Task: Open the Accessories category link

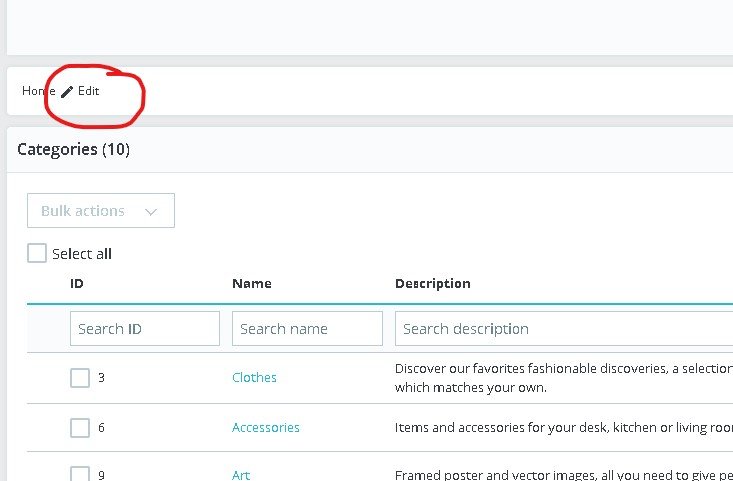Action: [266, 428]
